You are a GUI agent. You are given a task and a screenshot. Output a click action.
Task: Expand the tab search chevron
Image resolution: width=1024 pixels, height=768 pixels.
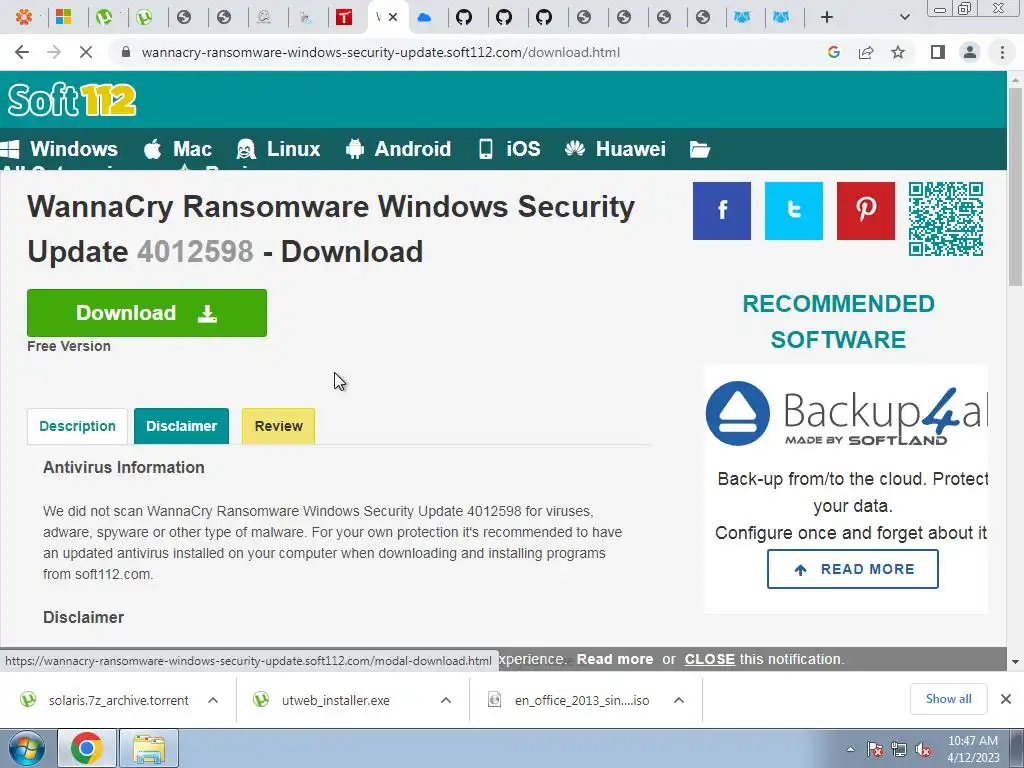(x=904, y=18)
